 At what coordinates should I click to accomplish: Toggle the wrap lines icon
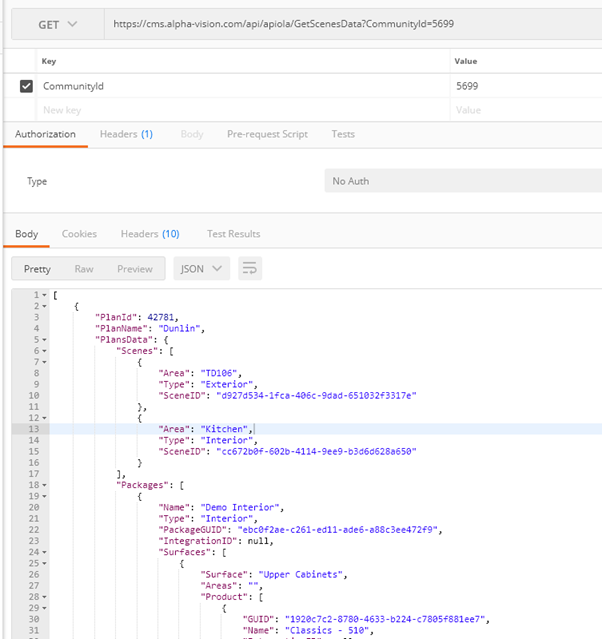tap(250, 268)
